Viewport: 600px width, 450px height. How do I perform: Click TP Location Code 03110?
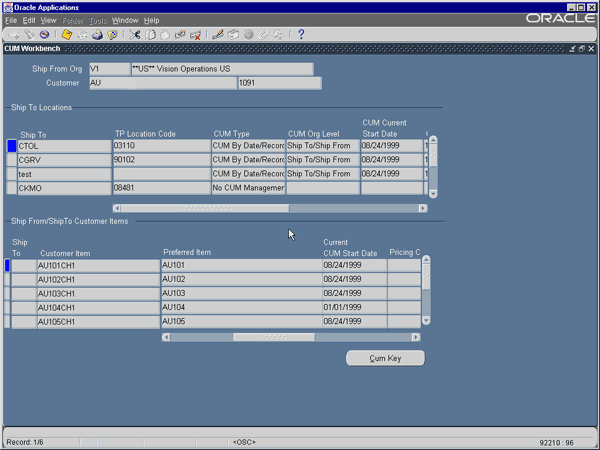point(161,146)
